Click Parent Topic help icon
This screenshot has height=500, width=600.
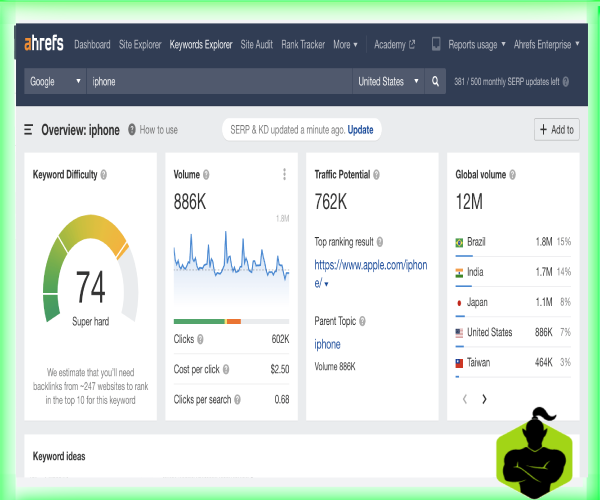[x=362, y=321]
